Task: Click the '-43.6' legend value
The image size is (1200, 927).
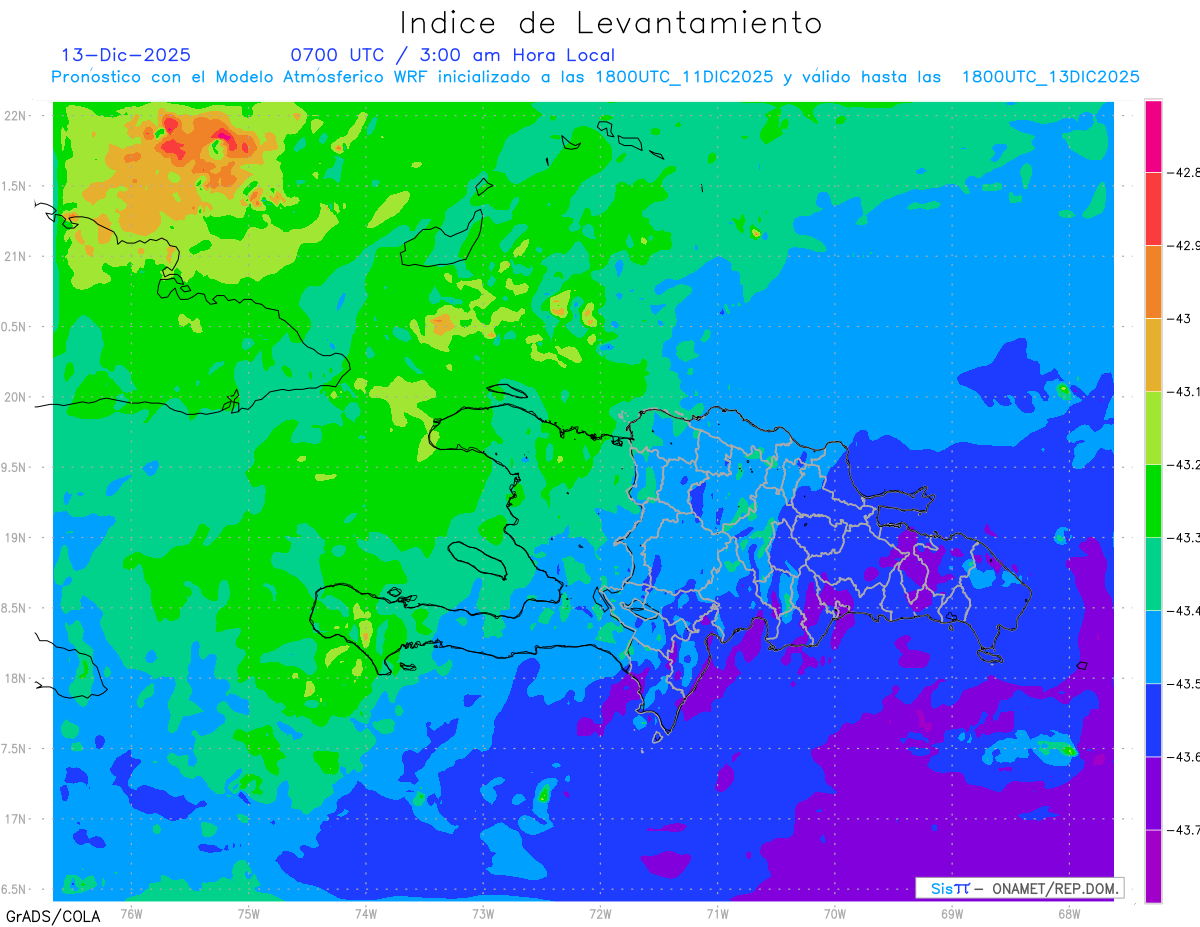Action: 1184,756
